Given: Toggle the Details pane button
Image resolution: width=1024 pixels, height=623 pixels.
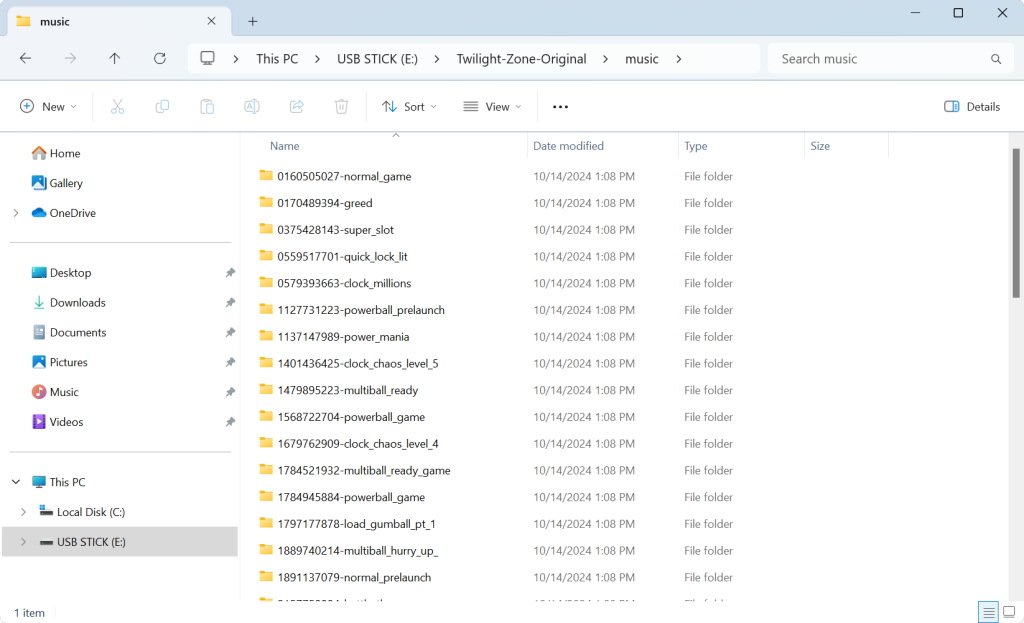Looking at the screenshot, I should 972,106.
